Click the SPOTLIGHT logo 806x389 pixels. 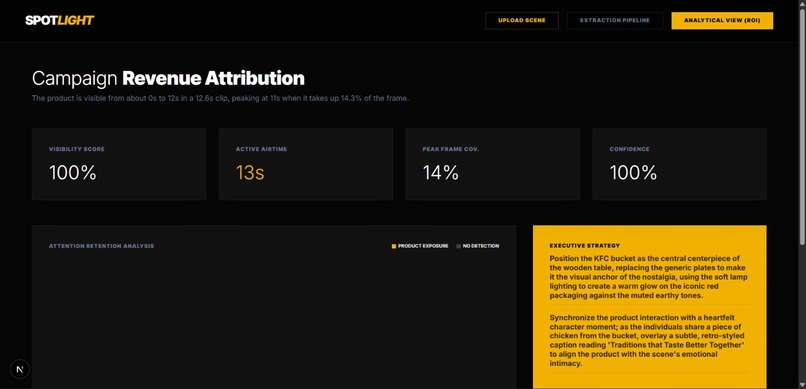coord(60,21)
